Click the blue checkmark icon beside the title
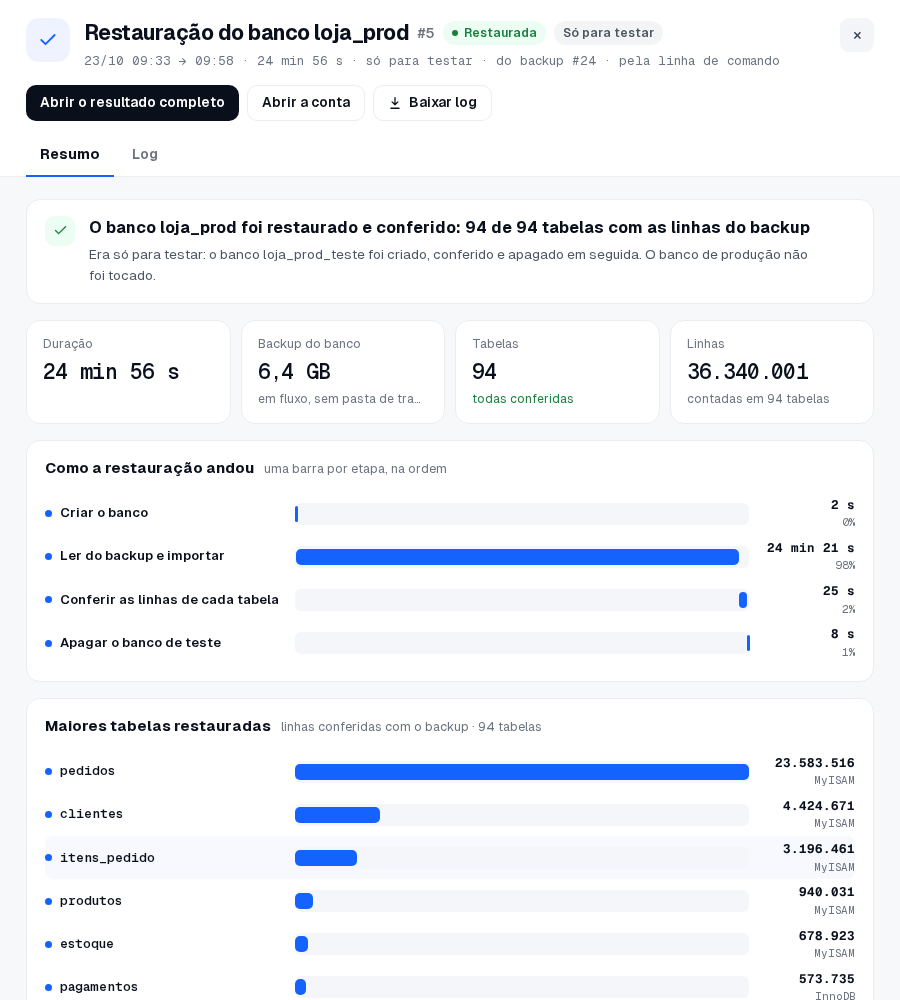 pyautogui.click(x=48, y=40)
